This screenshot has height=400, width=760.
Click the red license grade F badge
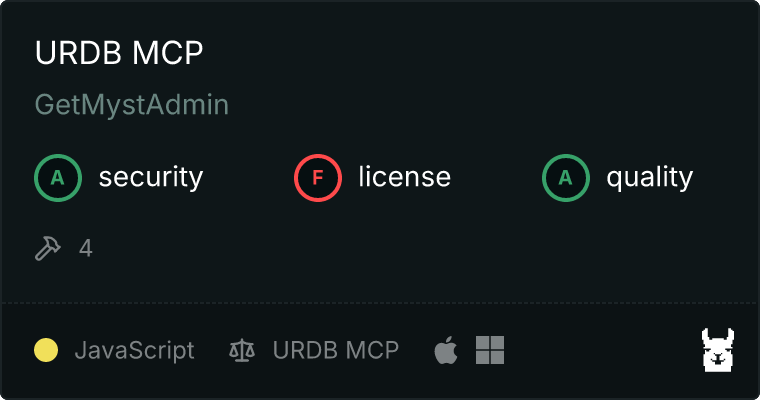[317, 178]
